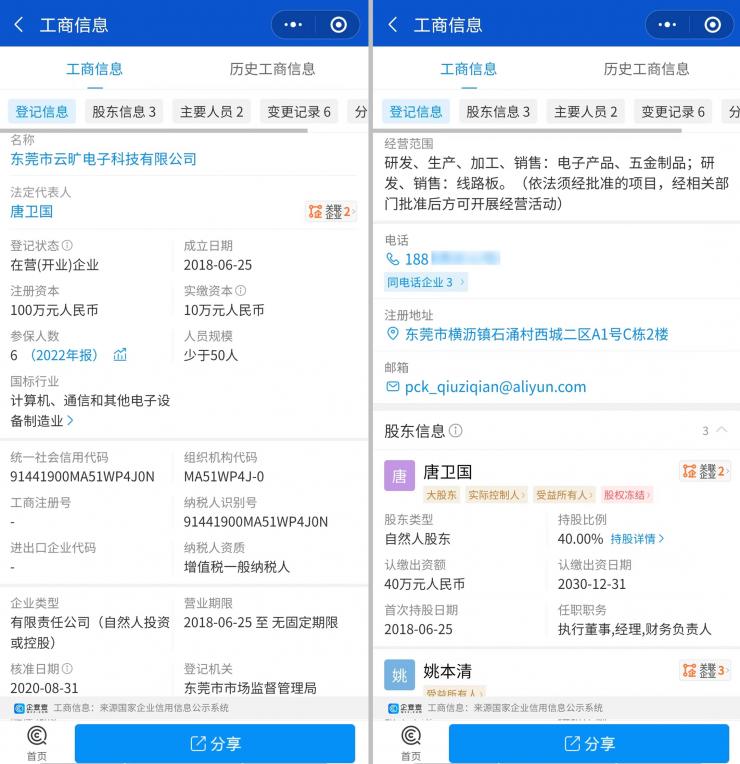Open 持股详情 shareholding details link
The height and width of the screenshot is (764, 740).
[637, 538]
